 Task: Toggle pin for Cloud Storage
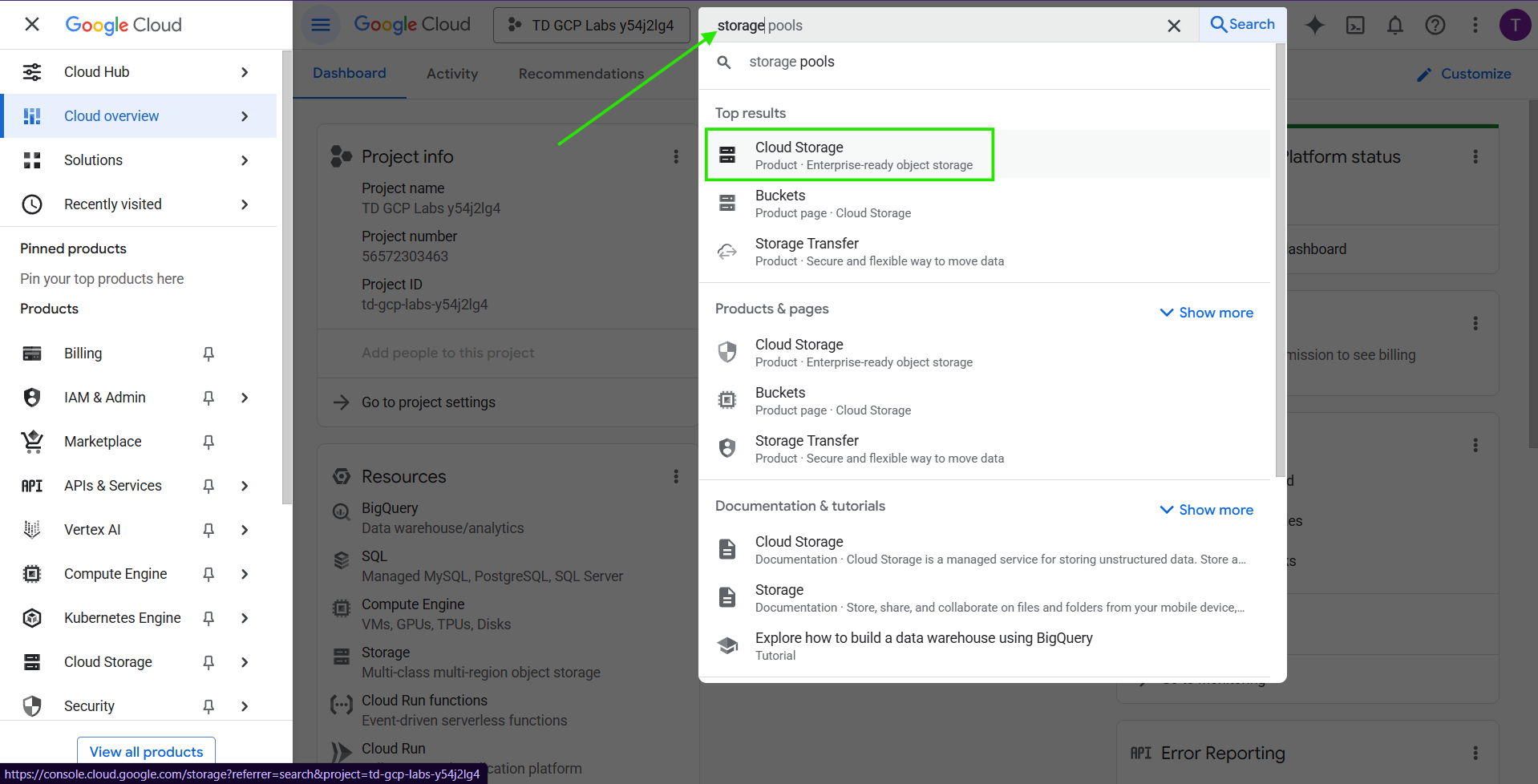click(x=208, y=662)
